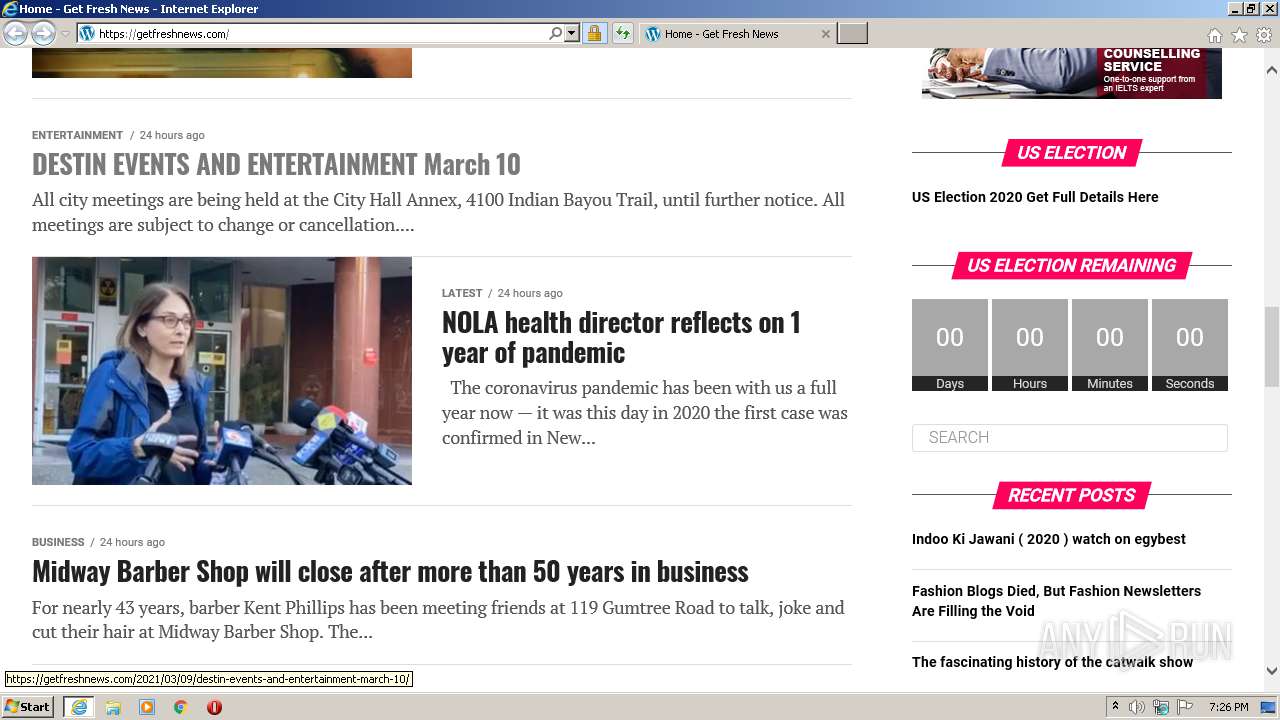Open the network tray icon
Screen dimensions: 1280x720
[1161, 707]
